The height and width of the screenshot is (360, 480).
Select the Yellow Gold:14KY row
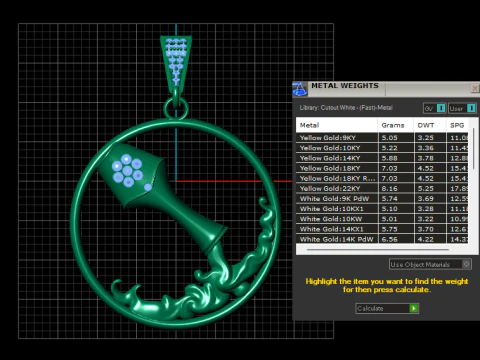382,158
